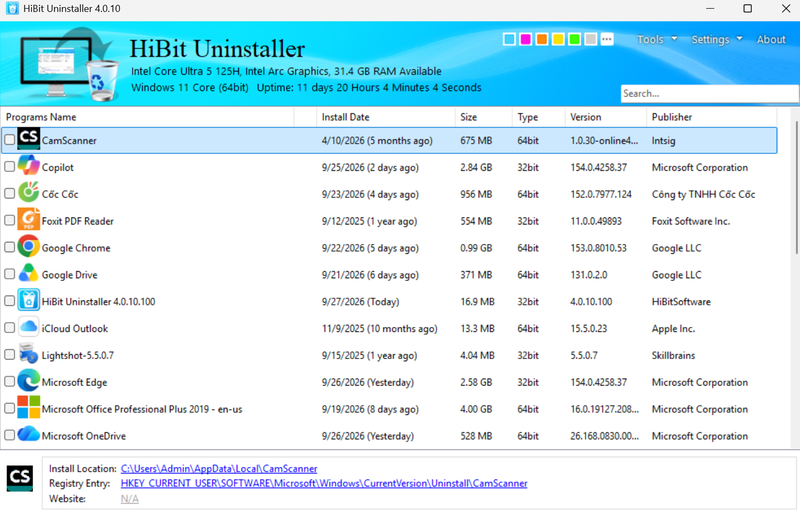Click the 2.84 GB size cell

click(476, 167)
